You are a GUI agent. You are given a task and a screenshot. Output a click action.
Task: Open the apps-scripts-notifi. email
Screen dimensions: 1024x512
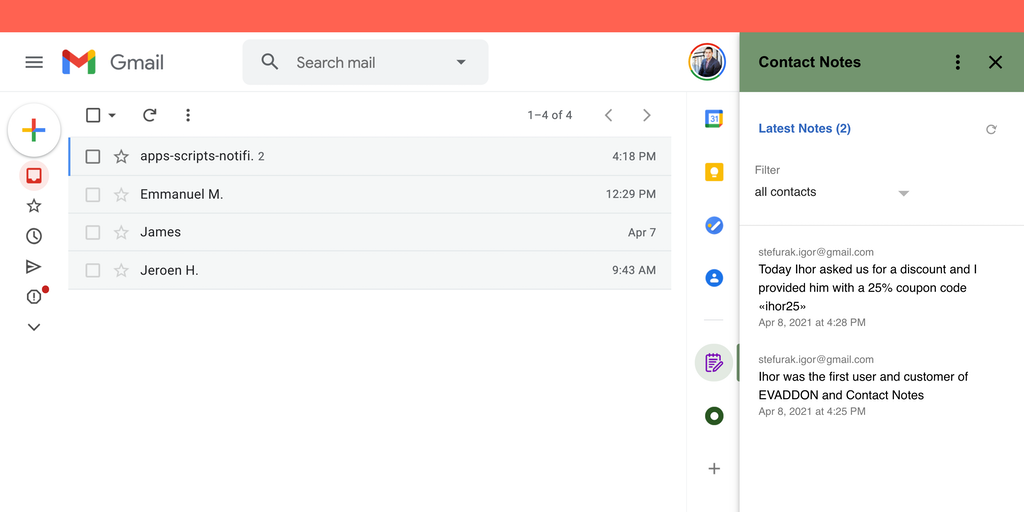click(x=370, y=156)
